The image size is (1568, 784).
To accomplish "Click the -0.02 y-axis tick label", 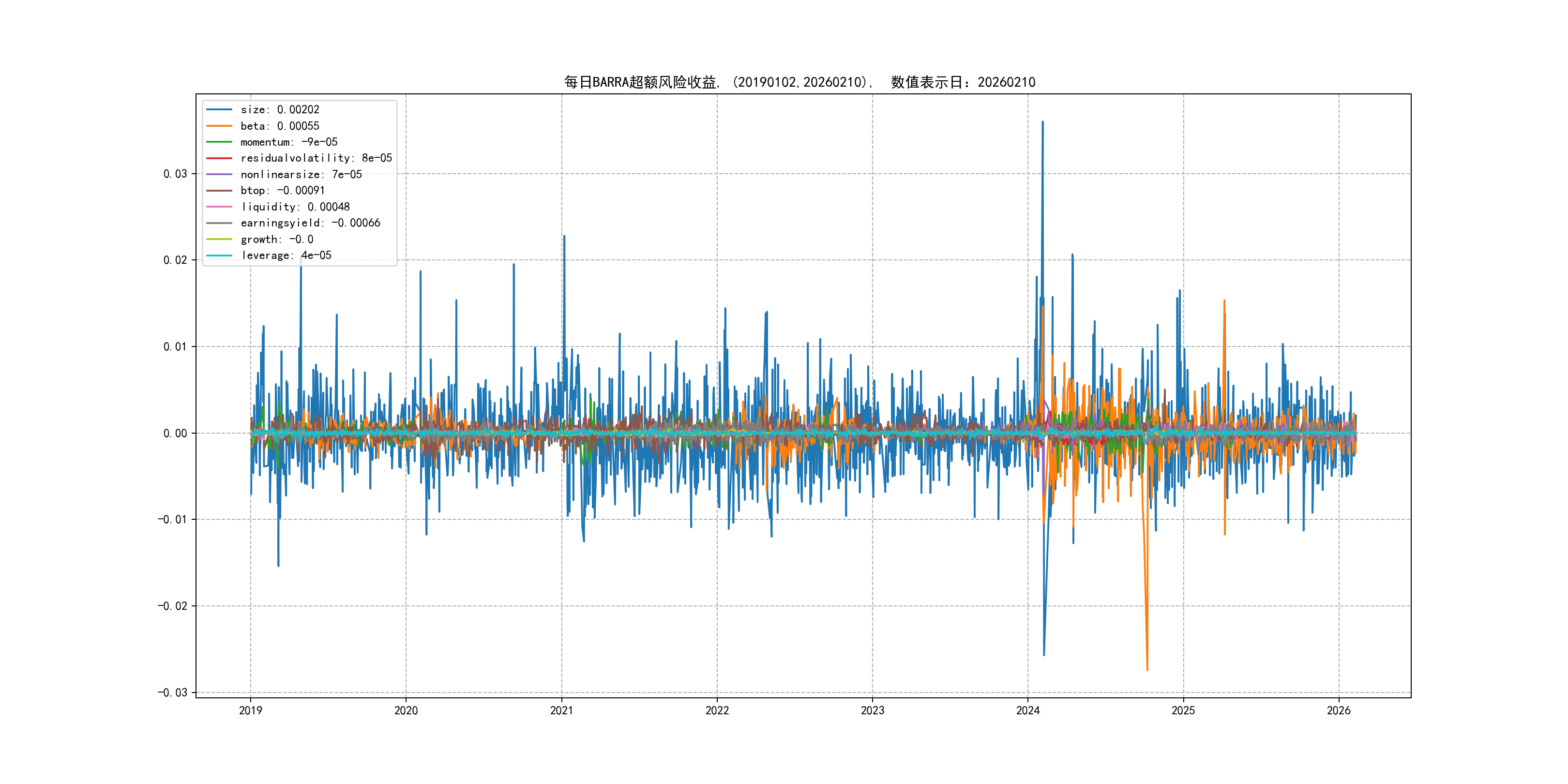I will coord(172,606).
